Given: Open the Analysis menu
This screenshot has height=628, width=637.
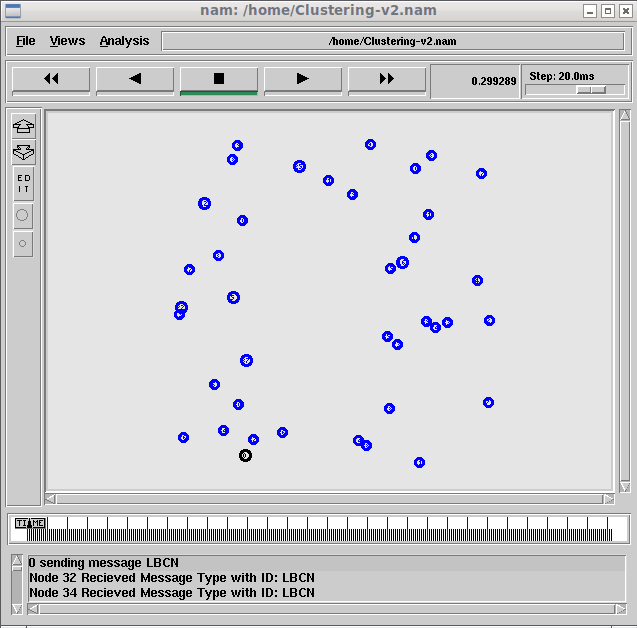Looking at the screenshot, I should pos(124,41).
